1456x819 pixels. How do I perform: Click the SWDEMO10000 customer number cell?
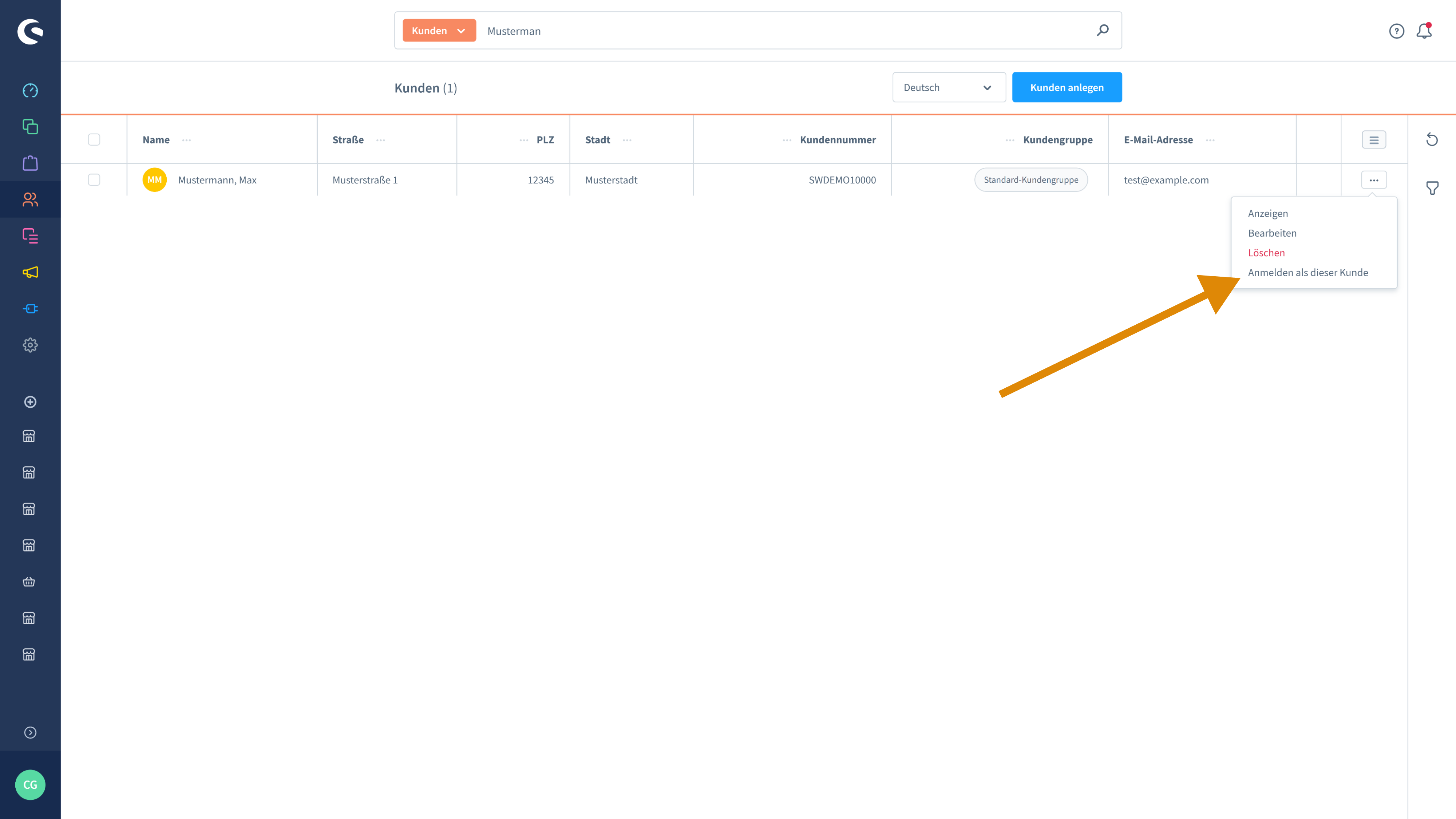842,180
